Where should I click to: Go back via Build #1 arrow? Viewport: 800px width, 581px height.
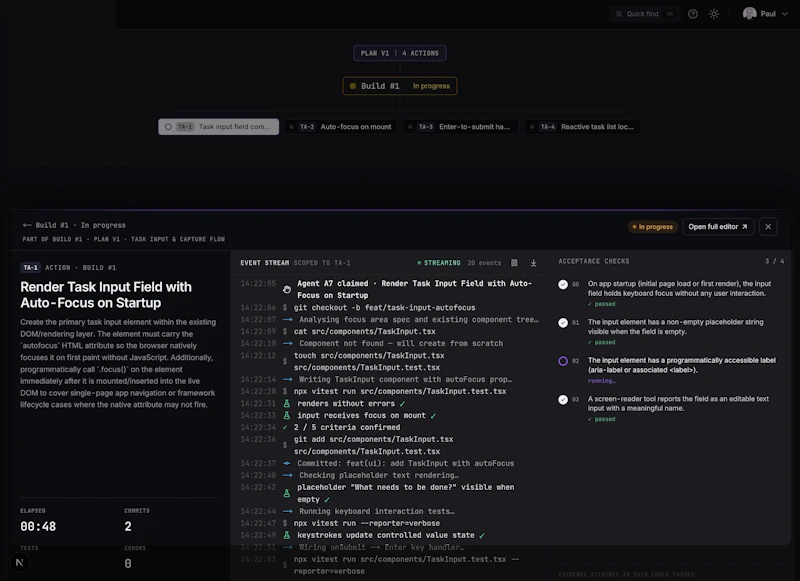[27, 225]
